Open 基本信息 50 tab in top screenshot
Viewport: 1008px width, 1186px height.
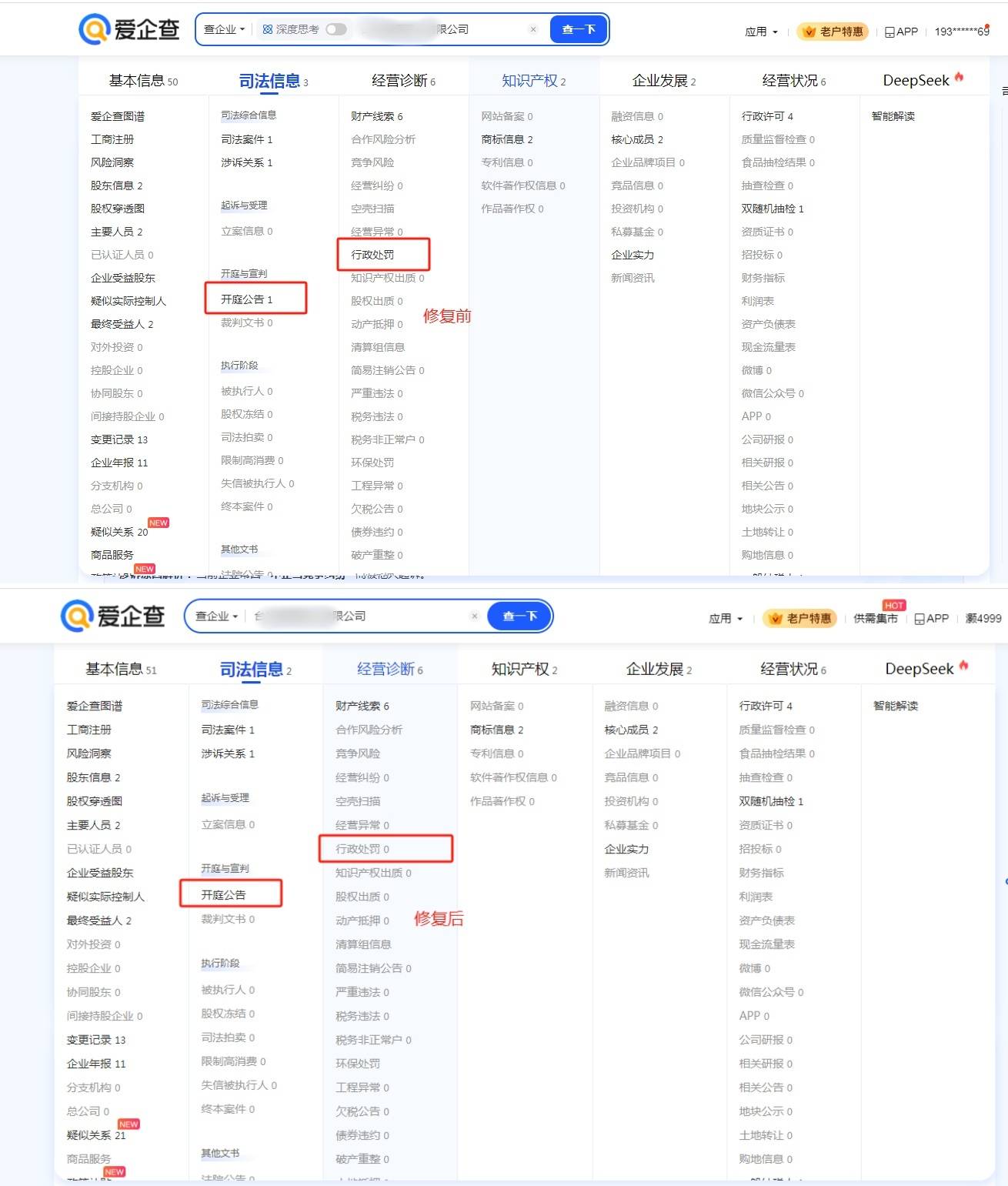point(143,81)
